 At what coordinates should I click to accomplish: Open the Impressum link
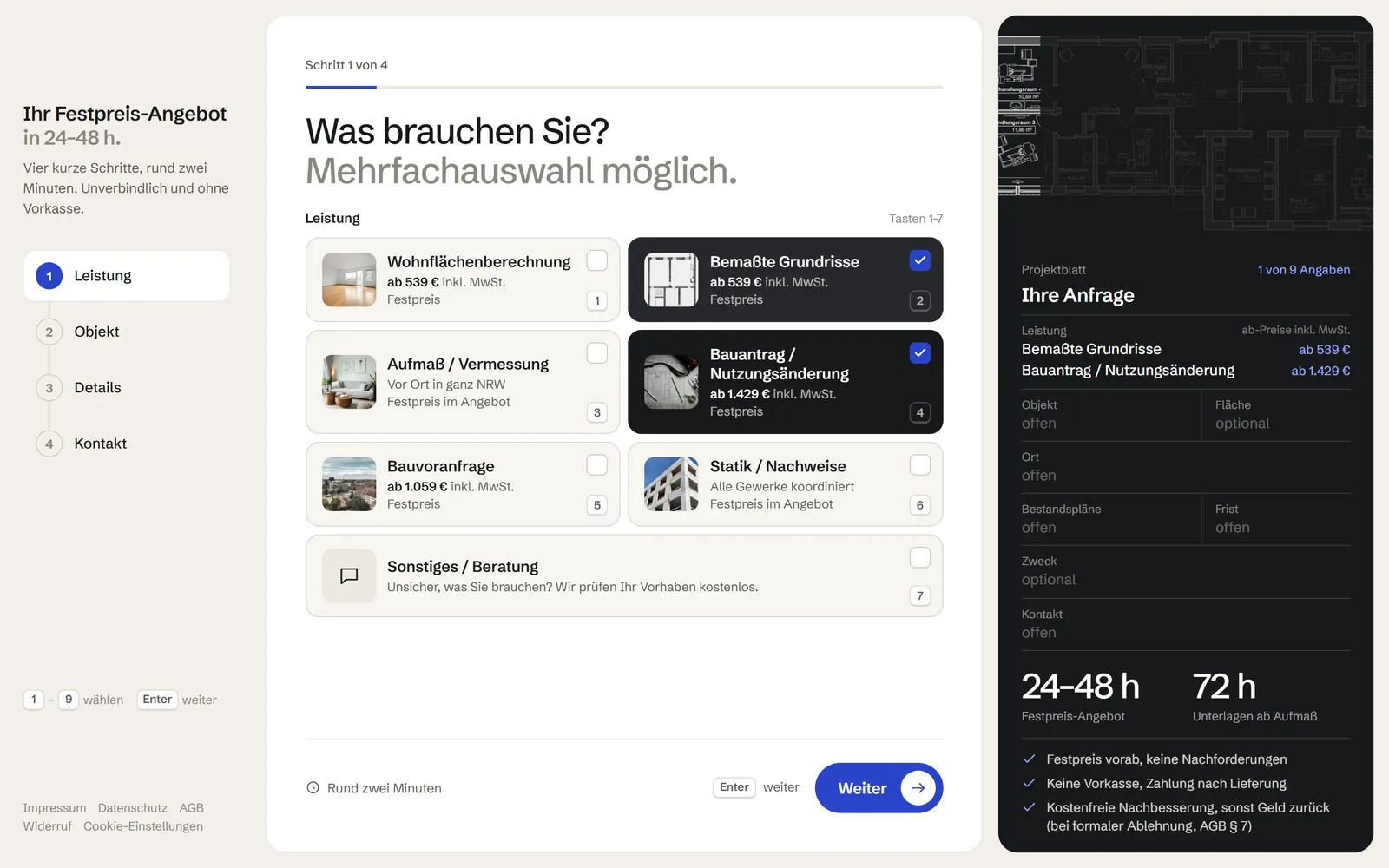[55, 808]
